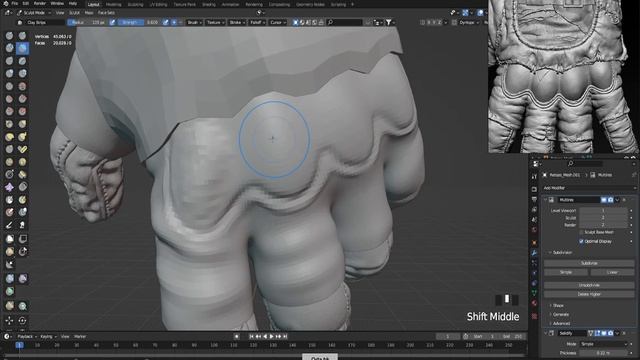
Task: Select the Flatten brush tool
Action: 9,99
